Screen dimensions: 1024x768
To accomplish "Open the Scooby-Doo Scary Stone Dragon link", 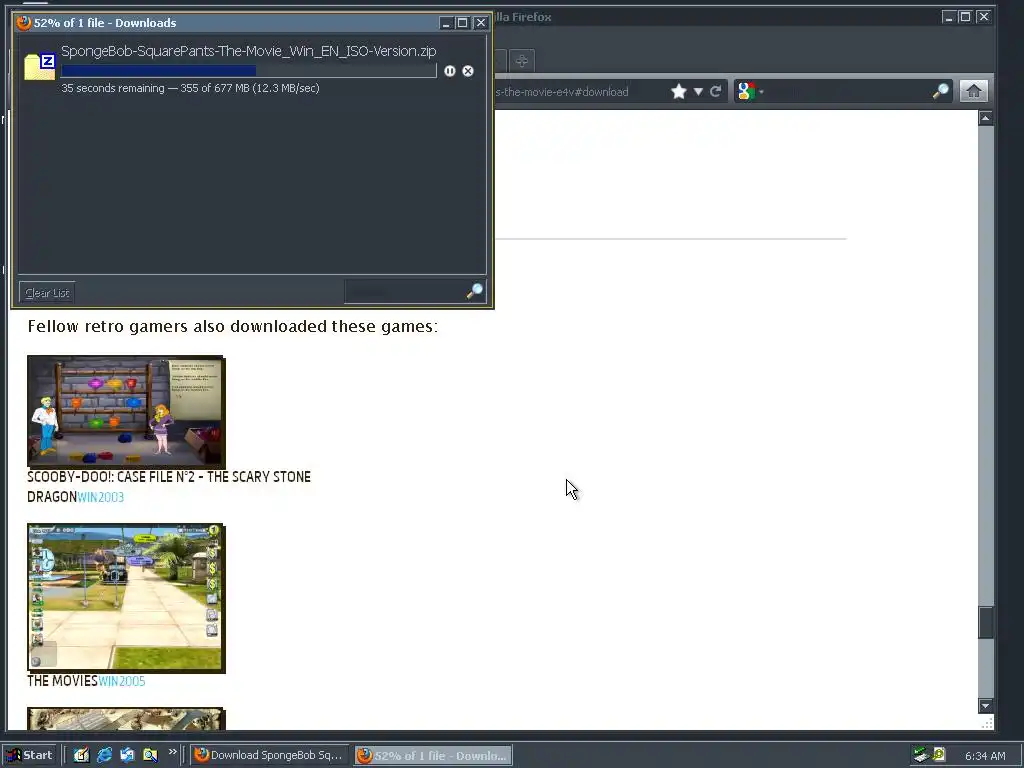I will pos(168,487).
